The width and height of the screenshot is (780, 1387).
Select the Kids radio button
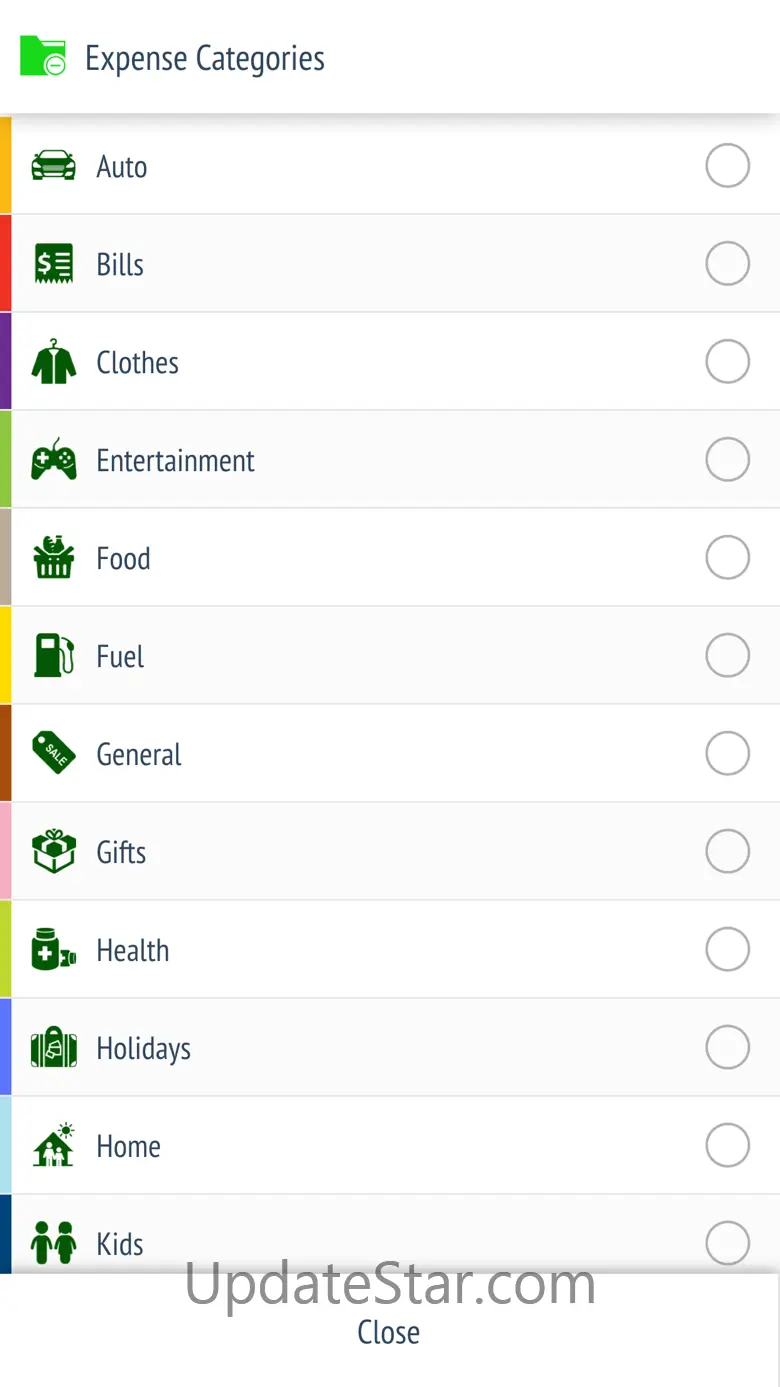point(727,1243)
